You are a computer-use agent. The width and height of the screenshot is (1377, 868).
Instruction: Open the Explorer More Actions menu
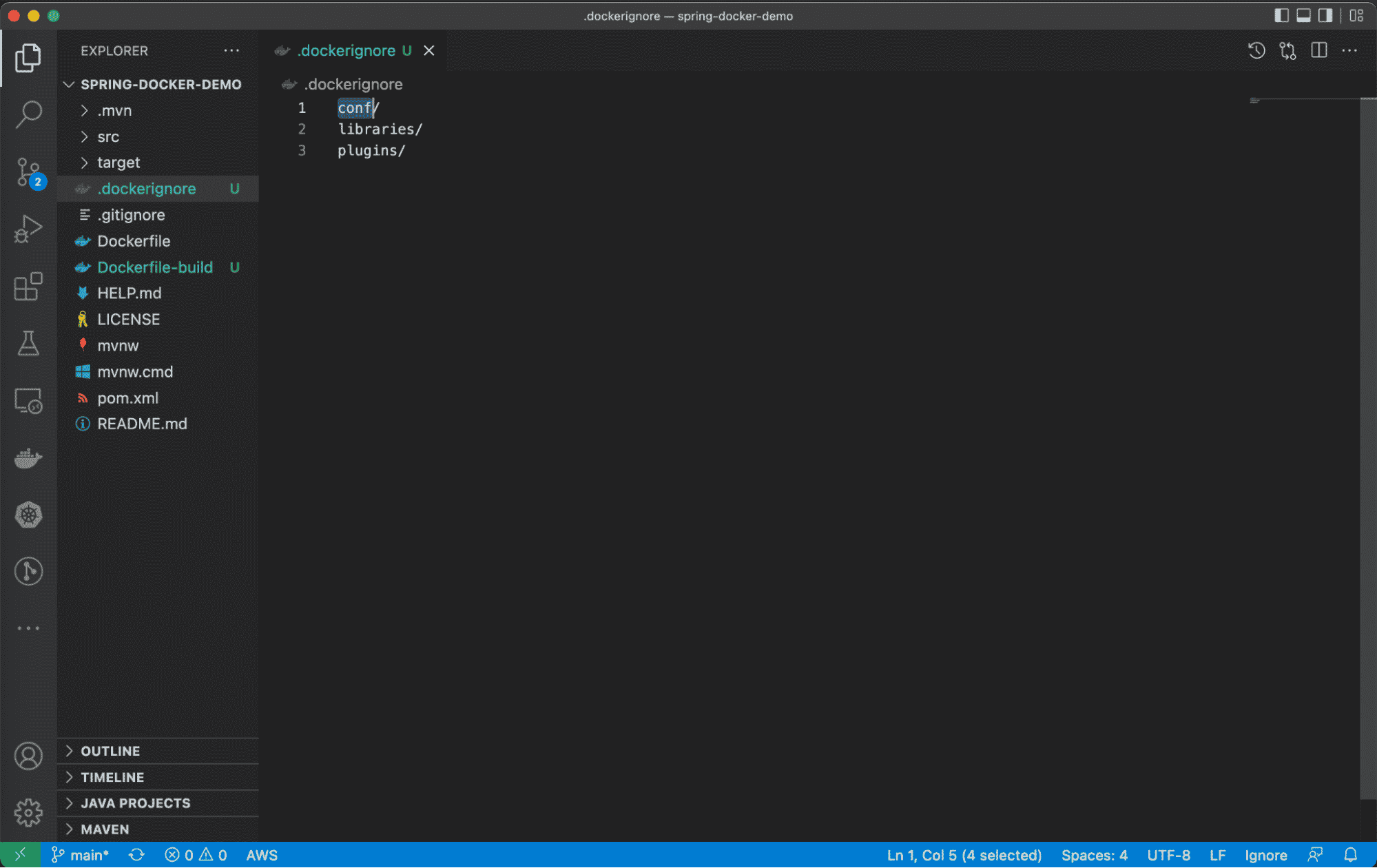[231, 50]
